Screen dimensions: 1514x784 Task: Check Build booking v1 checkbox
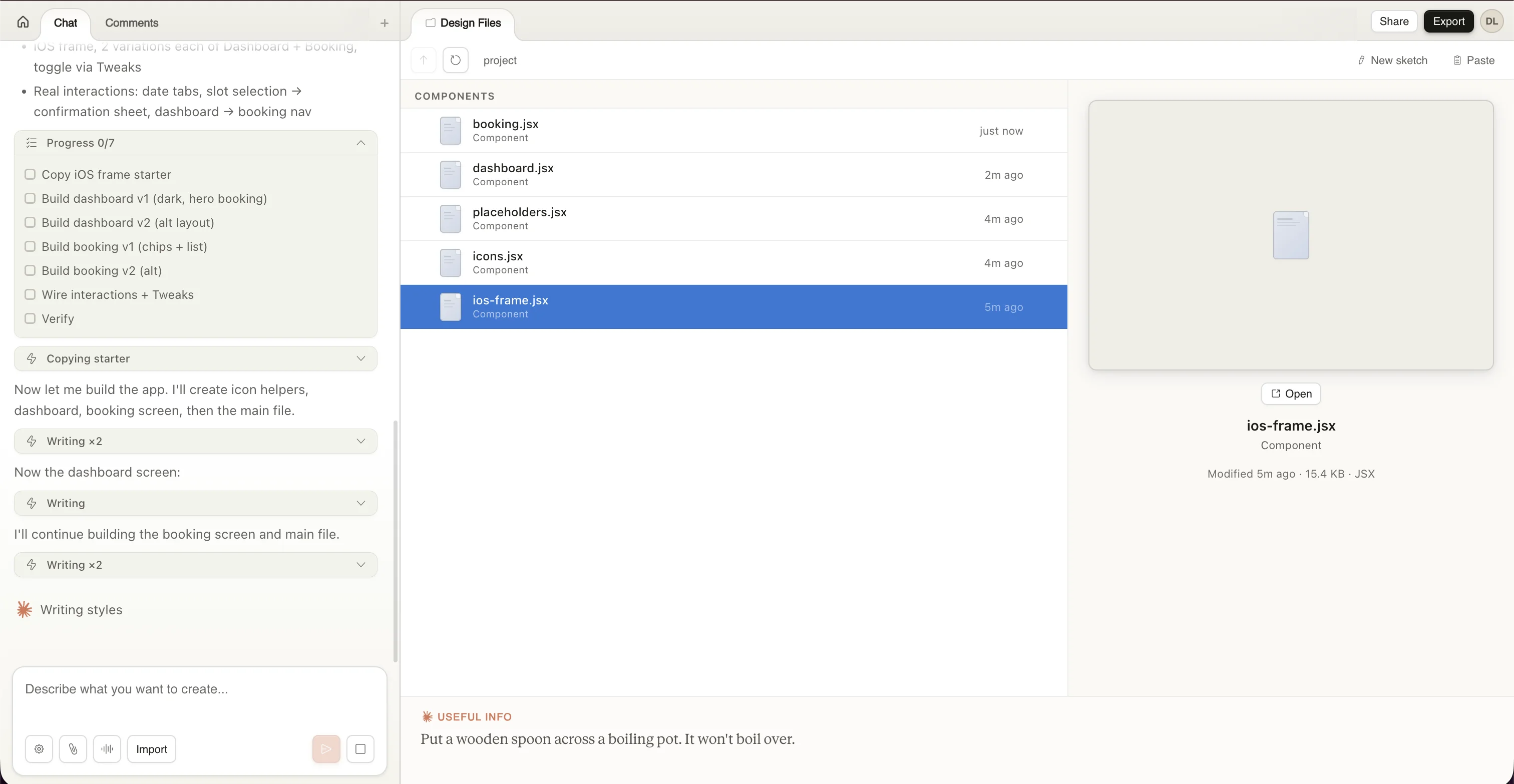point(30,246)
